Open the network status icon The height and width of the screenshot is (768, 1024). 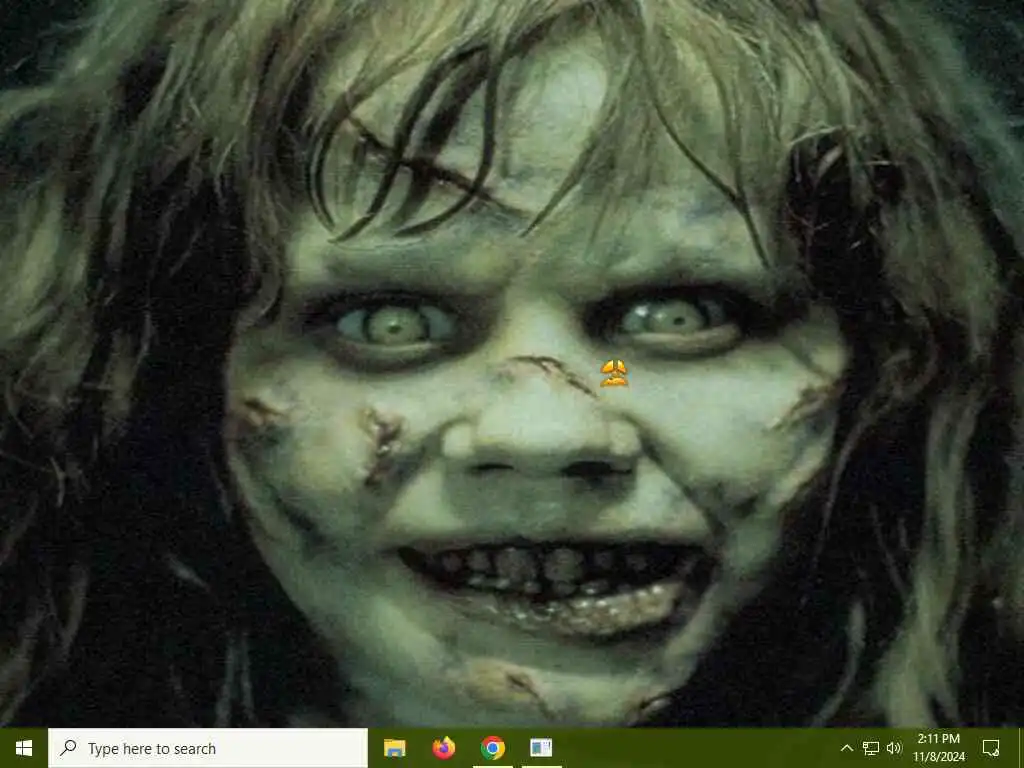pyautogui.click(x=871, y=748)
